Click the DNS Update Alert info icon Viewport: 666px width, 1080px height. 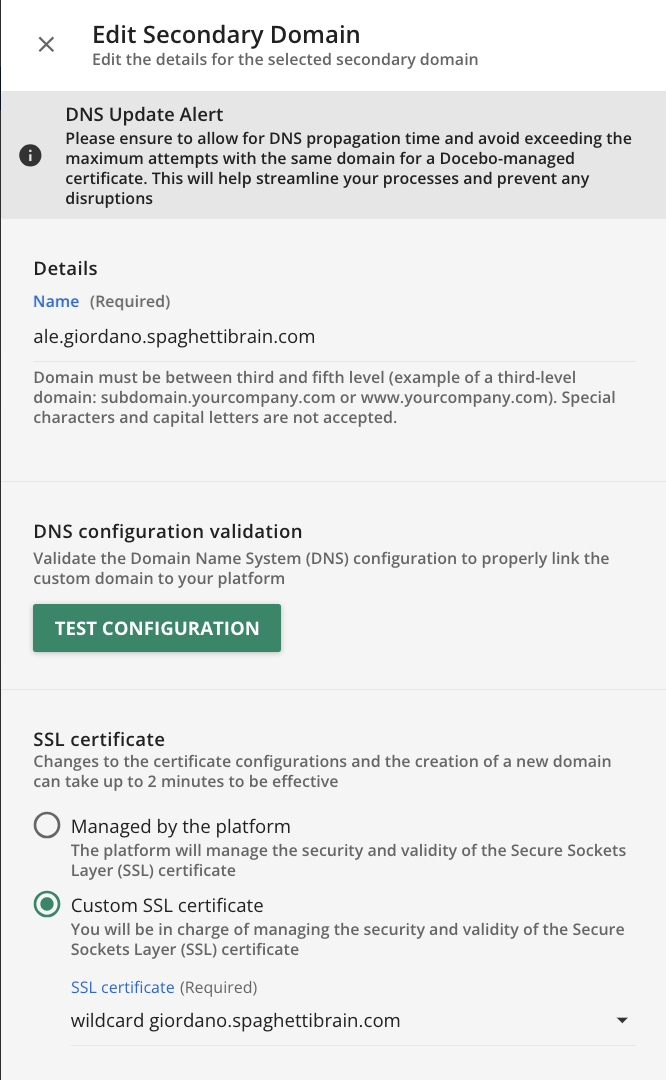click(31, 156)
